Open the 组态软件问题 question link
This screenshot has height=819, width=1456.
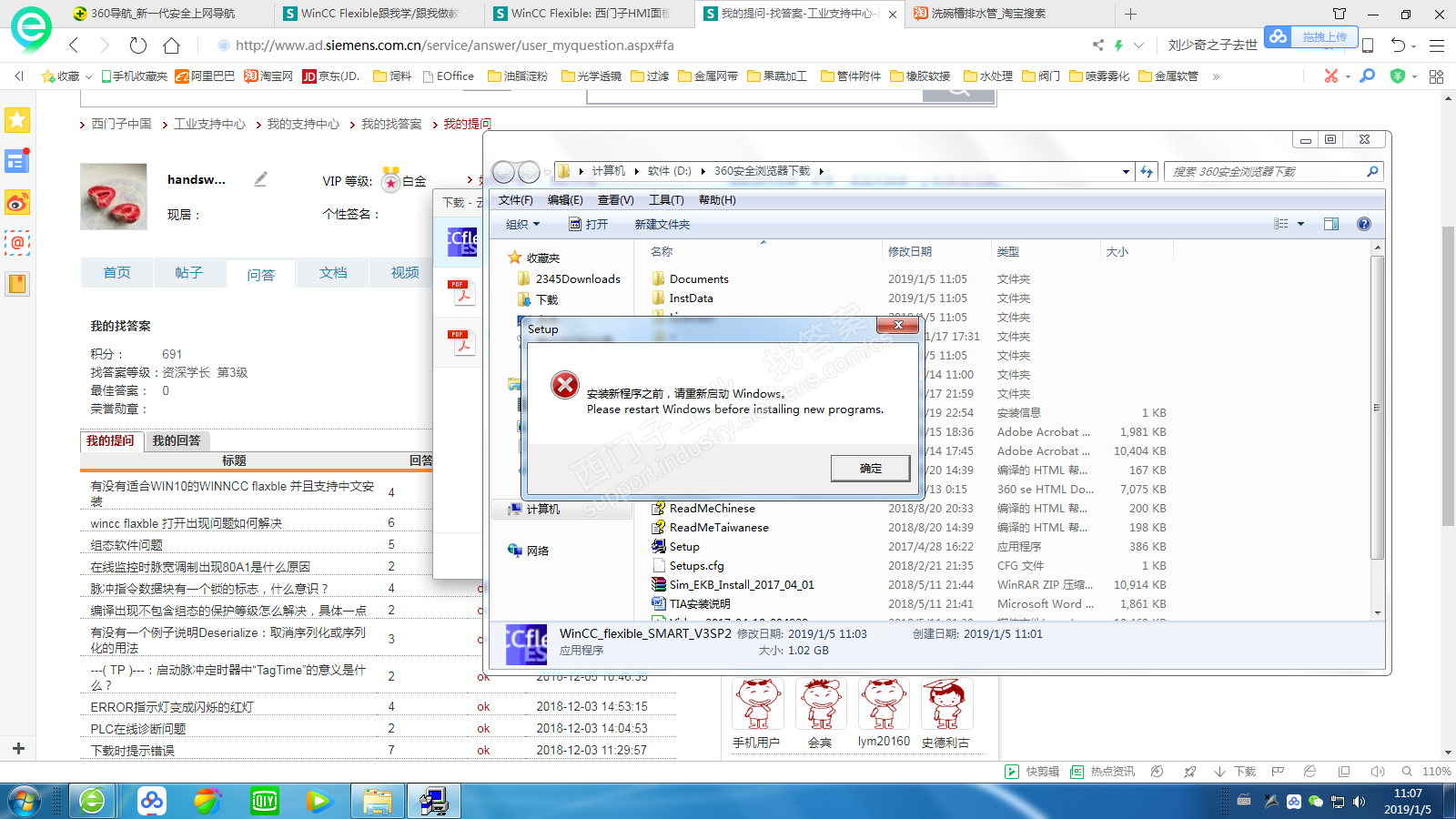pos(126,545)
